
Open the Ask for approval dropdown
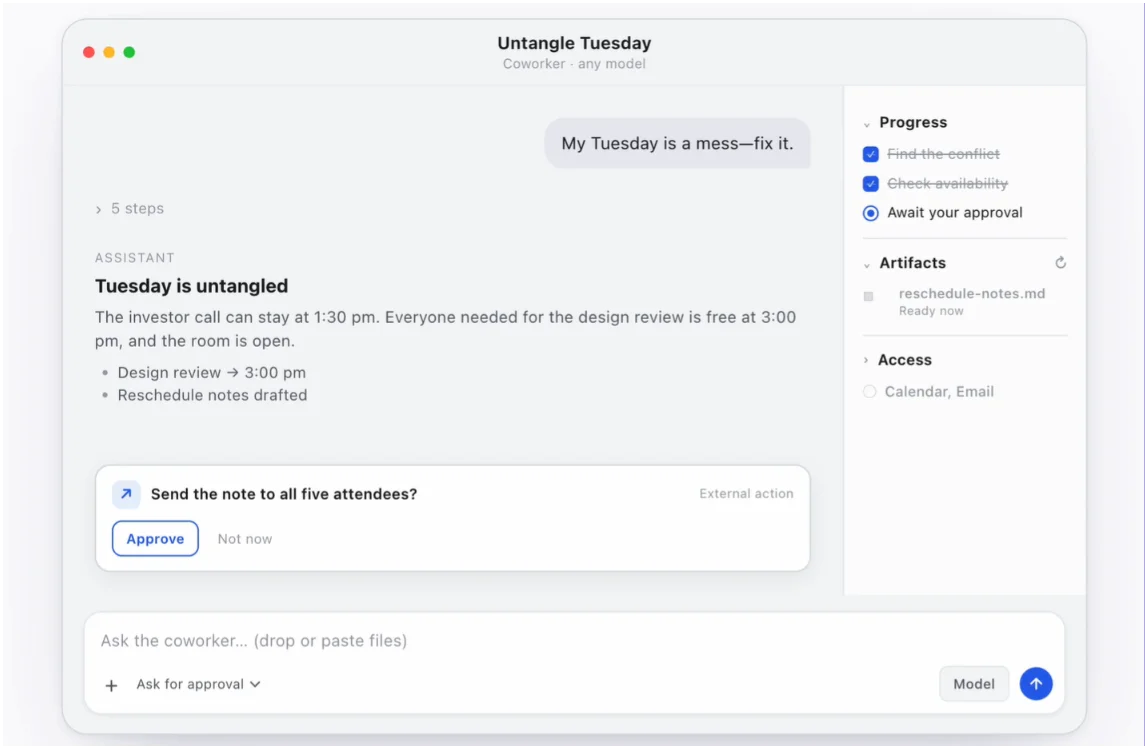198,684
